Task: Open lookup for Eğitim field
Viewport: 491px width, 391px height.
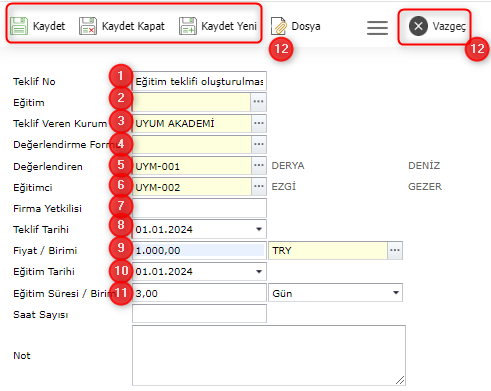Action: pos(259,102)
